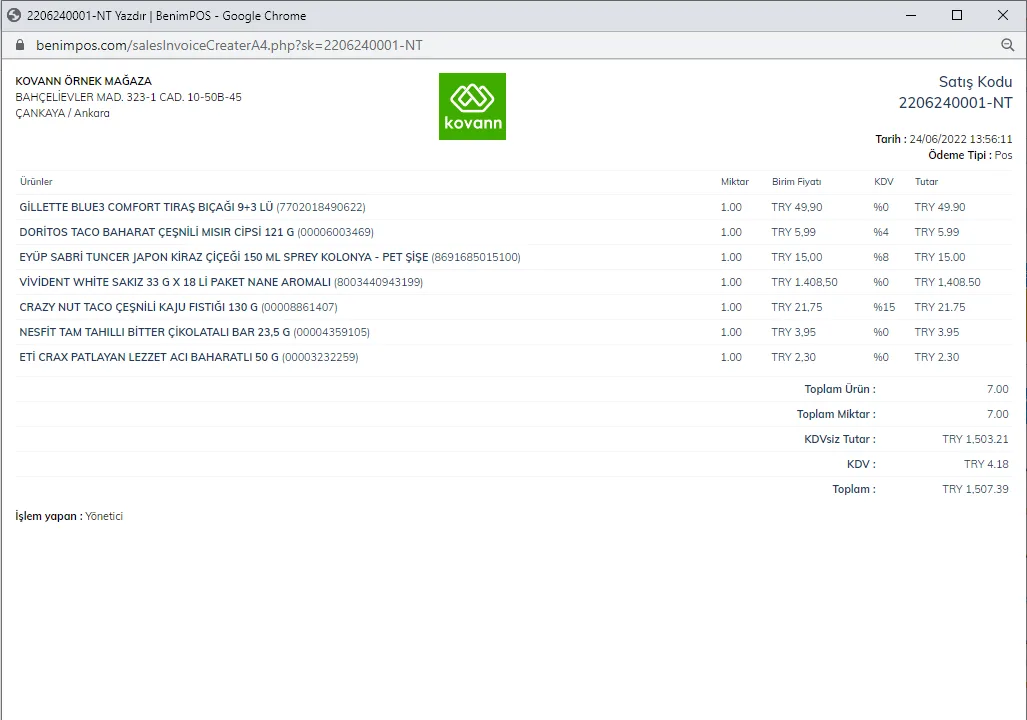Viewport: 1027px width, 720px height.
Task: Select the %4 KDV rate for Doritos
Action: [x=881, y=232]
